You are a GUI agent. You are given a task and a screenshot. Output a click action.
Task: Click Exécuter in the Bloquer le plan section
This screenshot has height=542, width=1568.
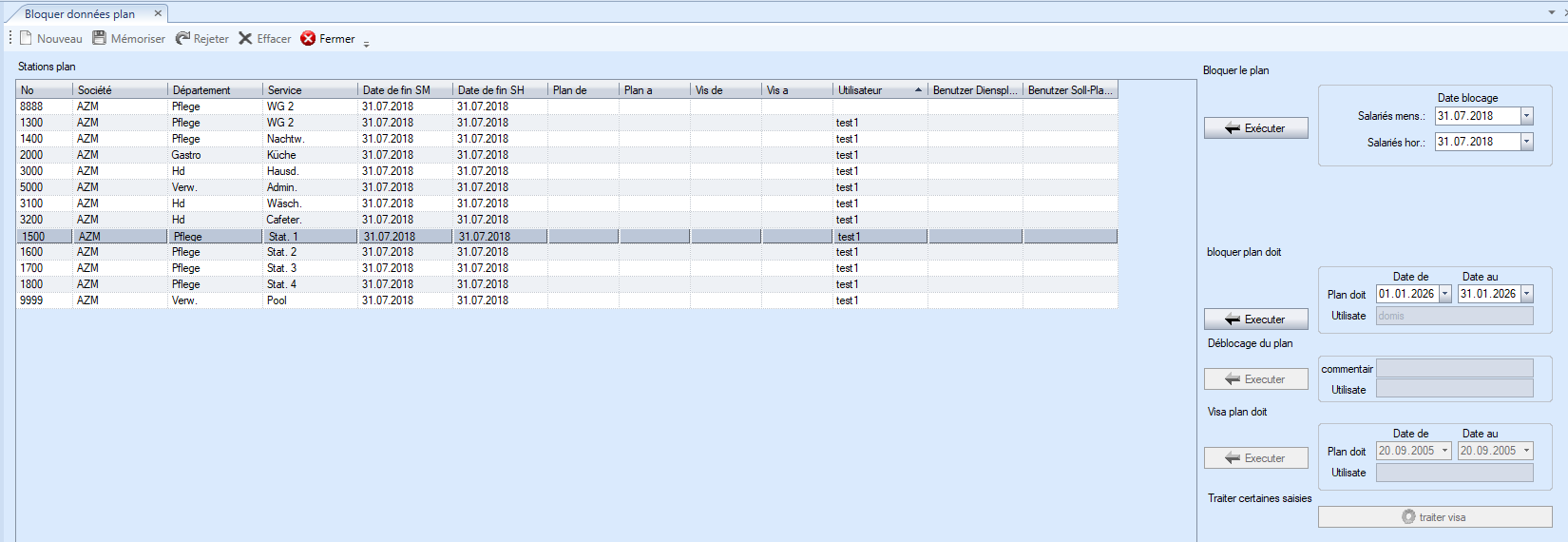click(1255, 128)
